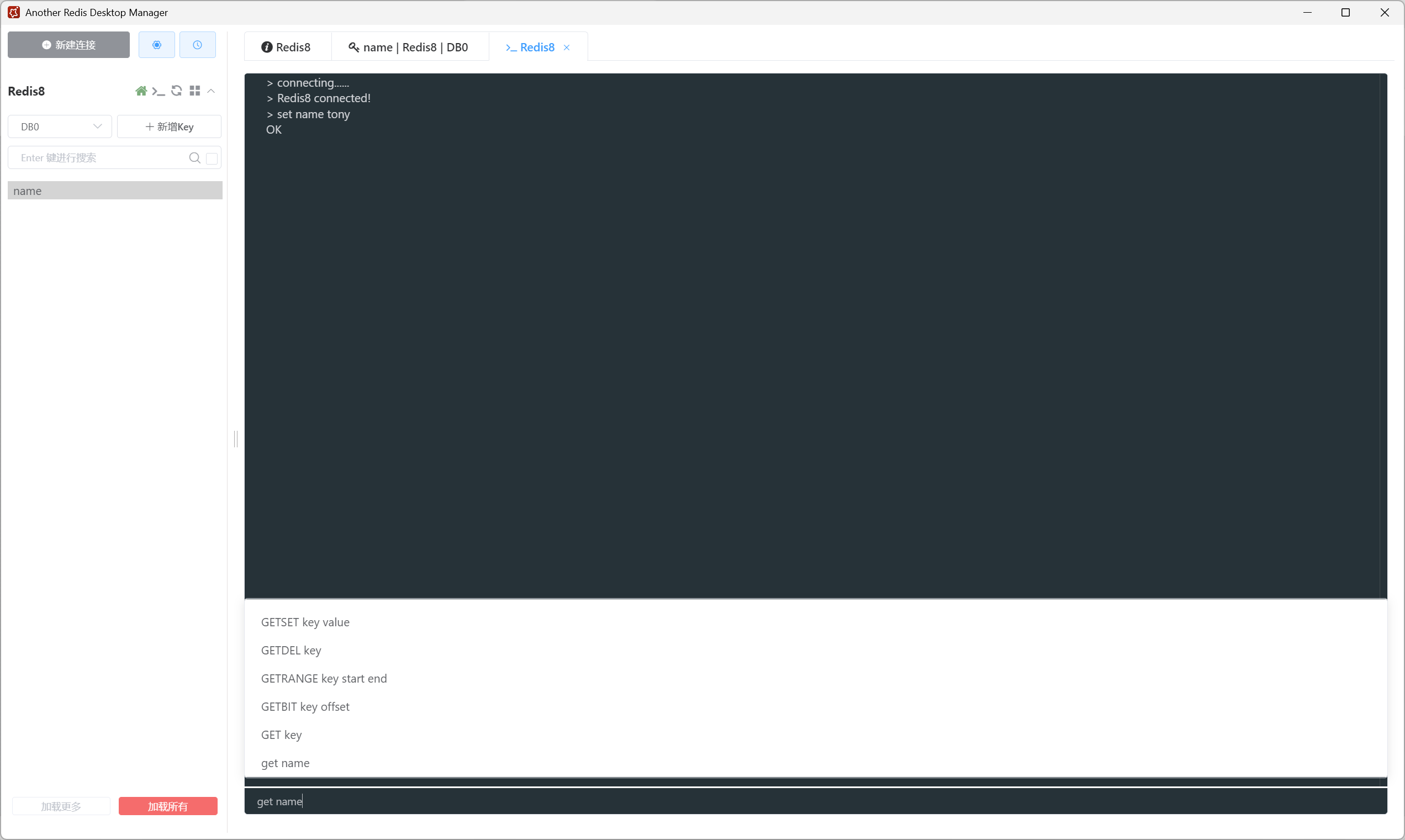The image size is (1405, 840).
Task: Collapse the Redis8 connection chevron
Action: (x=211, y=91)
